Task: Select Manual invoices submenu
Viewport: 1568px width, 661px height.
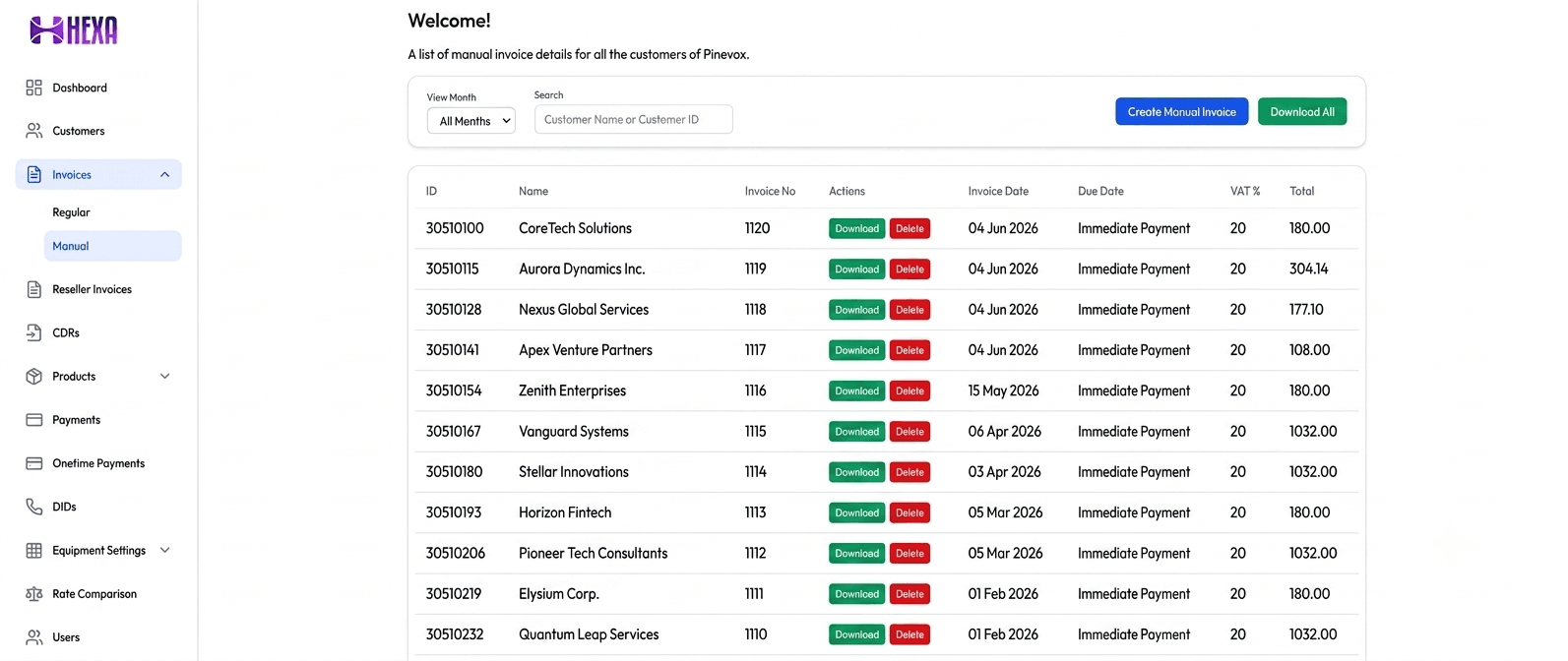Action: pyautogui.click(x=112, y=246)
